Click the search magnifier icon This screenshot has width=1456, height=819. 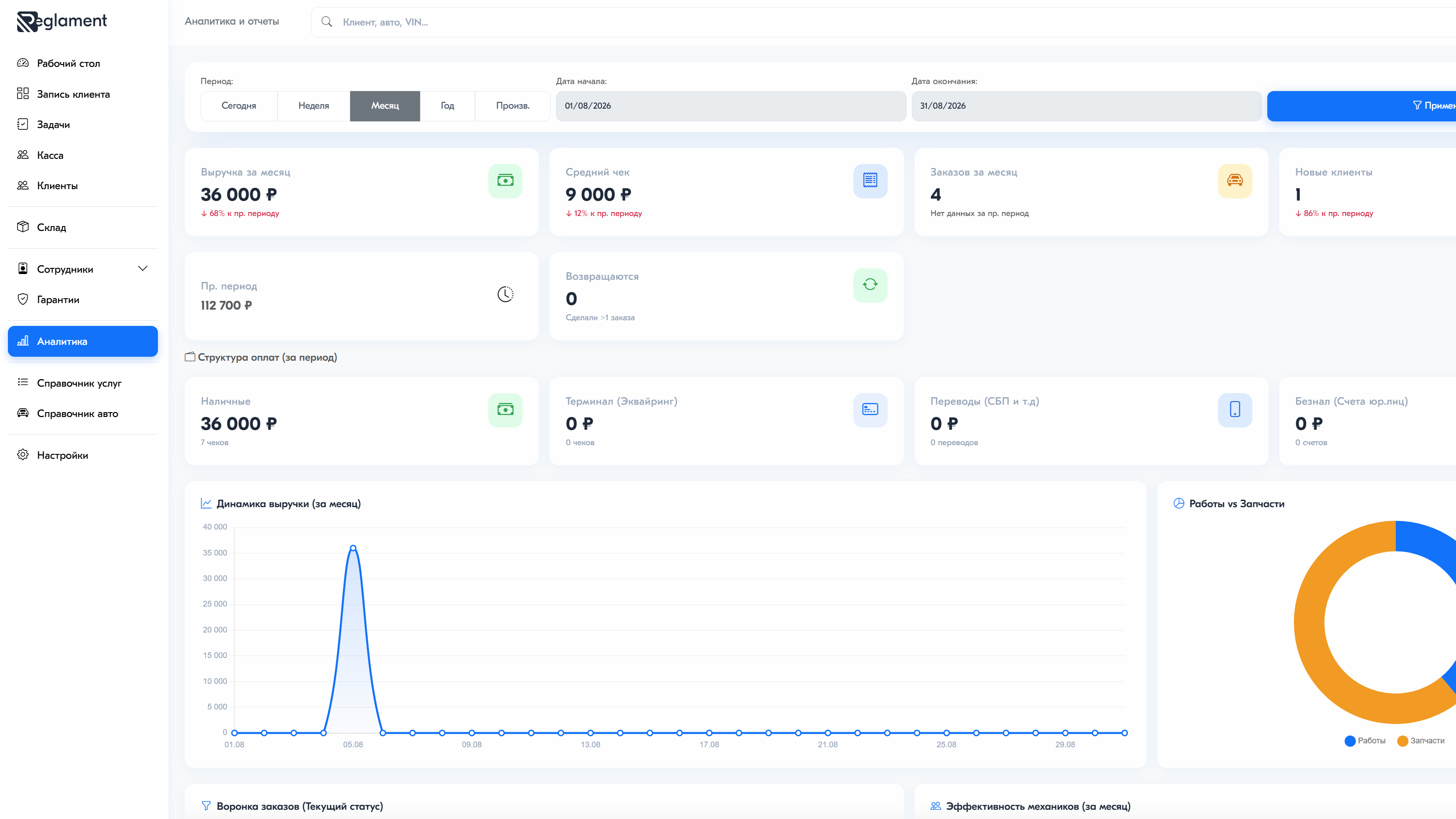coord(327,22)
